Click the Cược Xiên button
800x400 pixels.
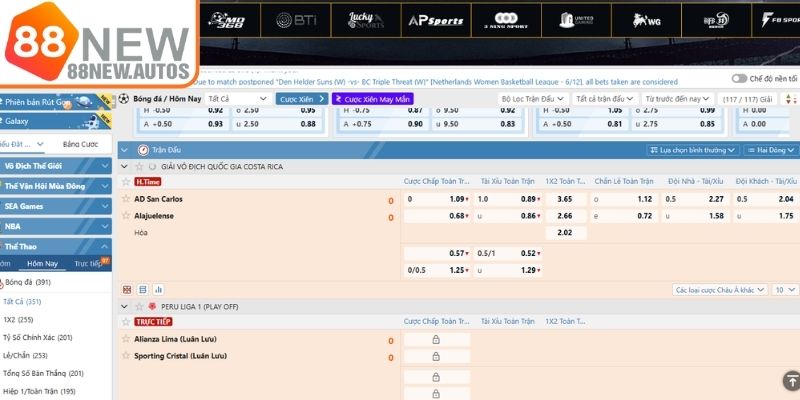pos(302,99)
